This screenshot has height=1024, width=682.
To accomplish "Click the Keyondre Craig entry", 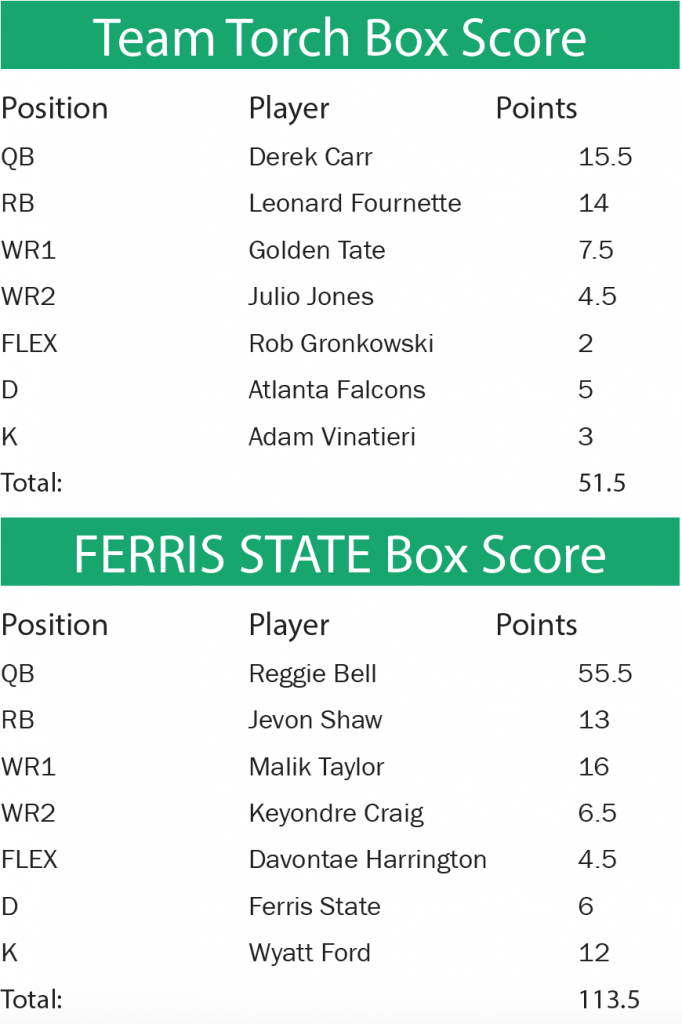I will click(x=336, y=814).
